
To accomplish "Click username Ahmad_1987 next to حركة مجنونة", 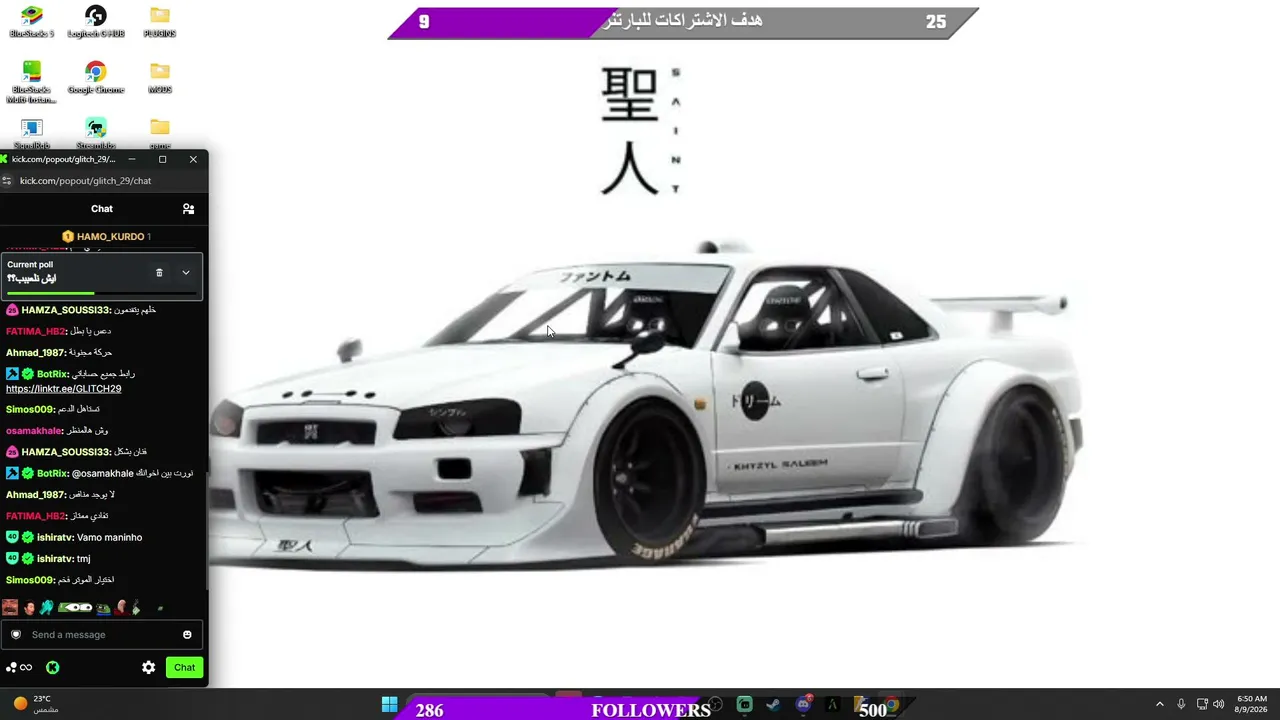I will coord(35,353).
